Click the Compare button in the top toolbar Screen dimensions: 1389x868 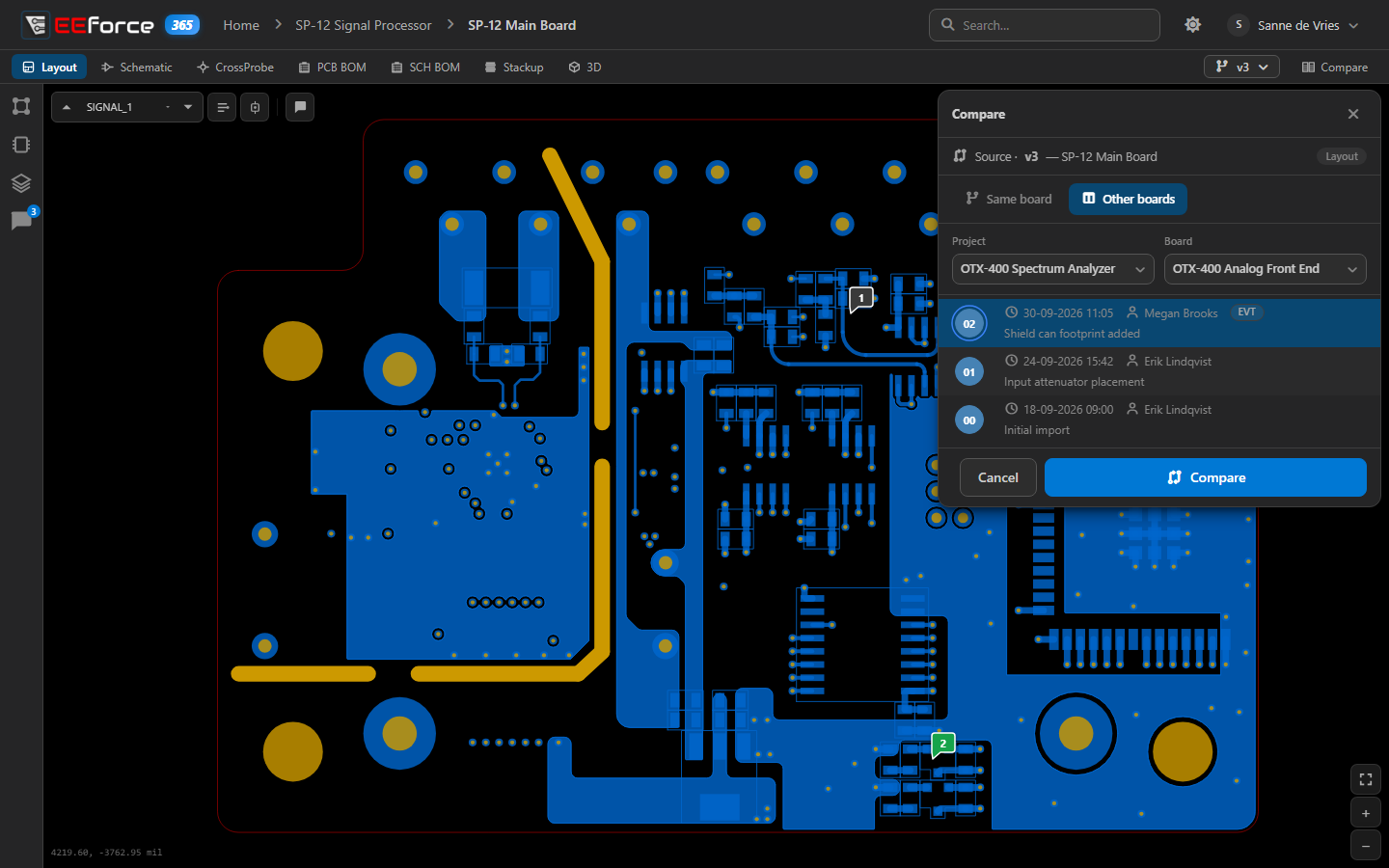pyautogui.click(x=1335, y=67)
